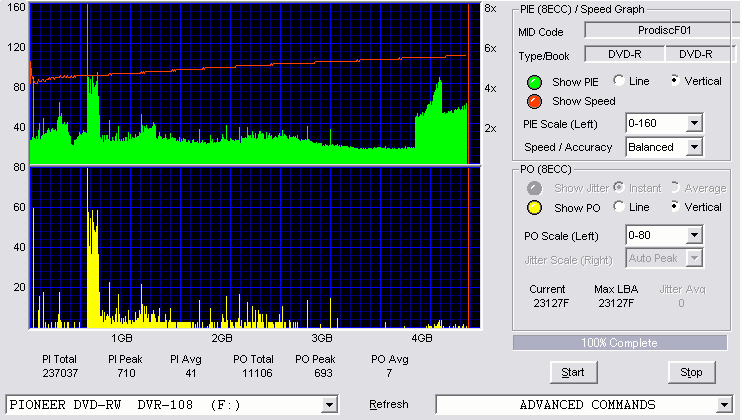Select Line mode for PO graph
This screenshot has height=420, width=742.
618,207
